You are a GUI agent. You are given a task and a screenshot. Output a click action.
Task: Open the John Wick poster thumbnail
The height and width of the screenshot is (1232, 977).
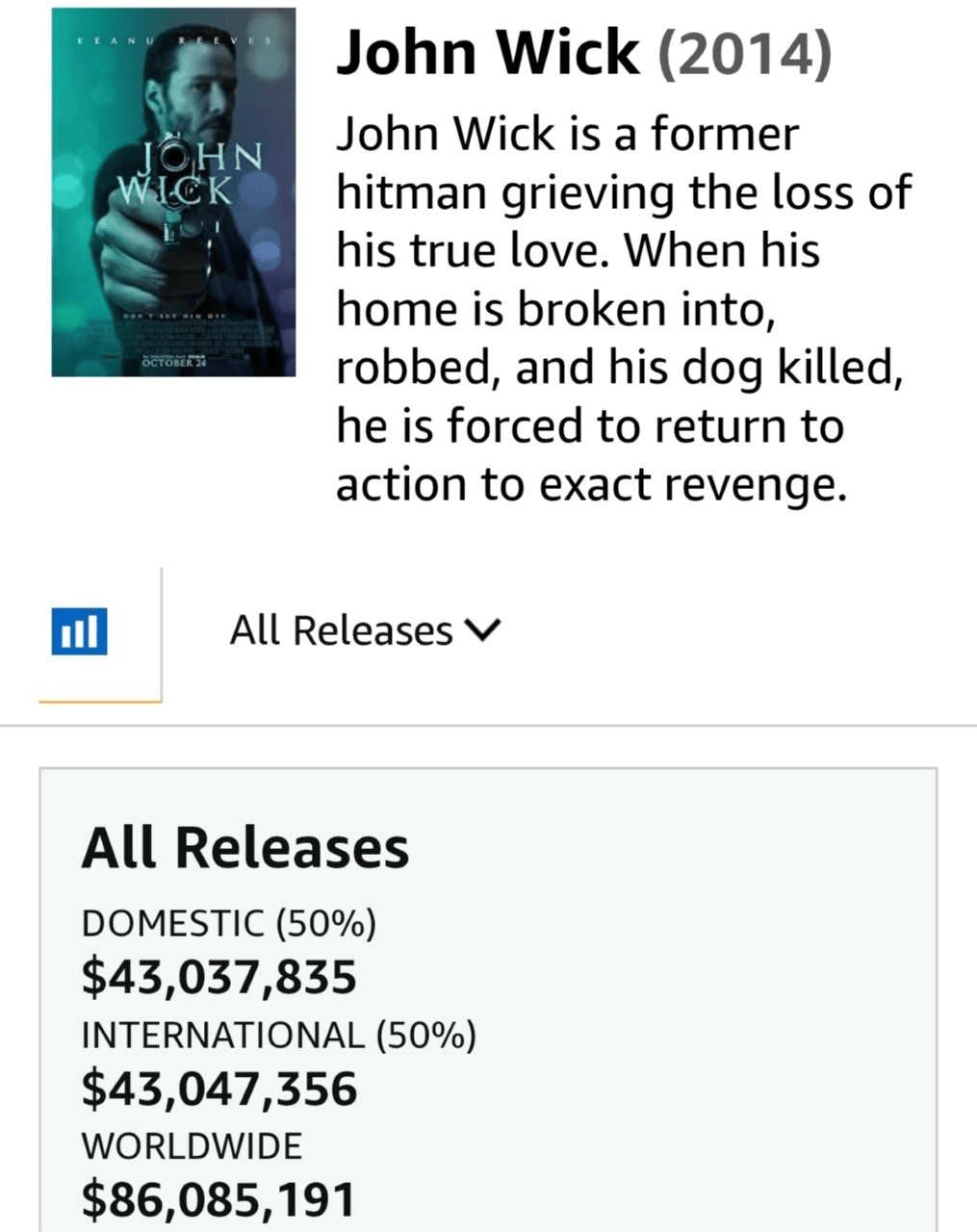point(173,192)
